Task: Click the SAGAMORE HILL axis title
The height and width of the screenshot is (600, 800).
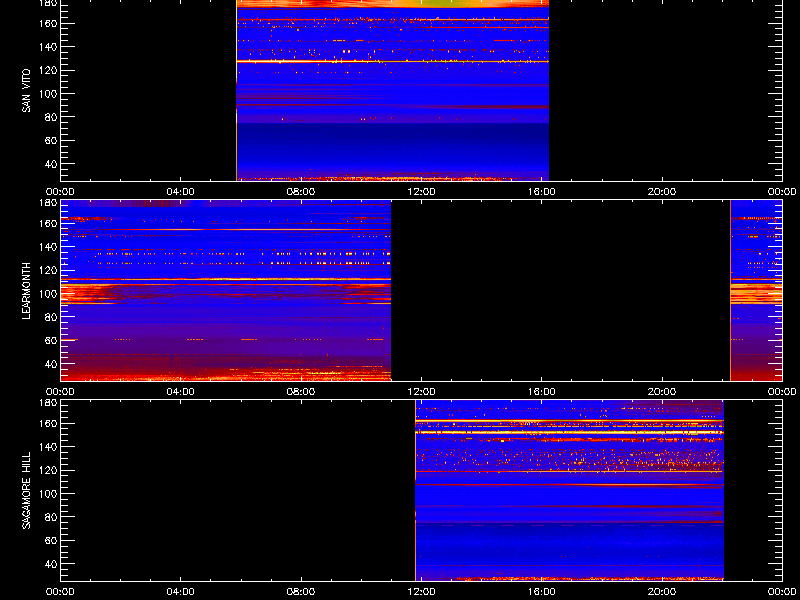Action: coord(26,490)
